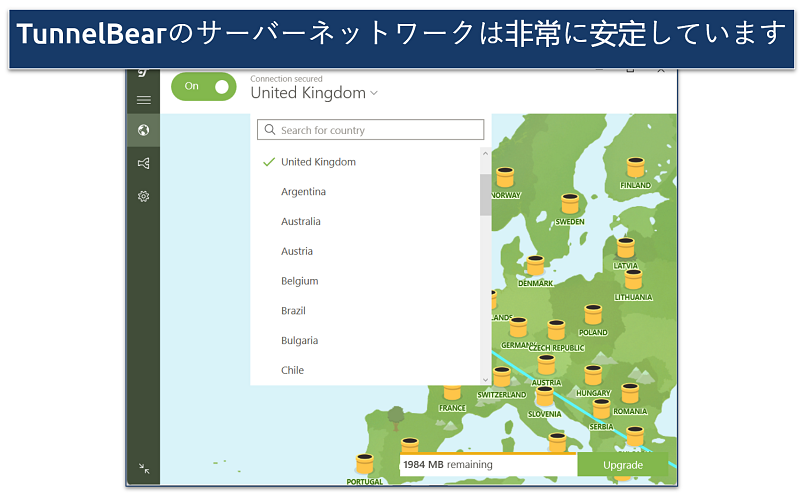
Task: Select the Lithuania tunnel on the map
Action: coord(633,280)
